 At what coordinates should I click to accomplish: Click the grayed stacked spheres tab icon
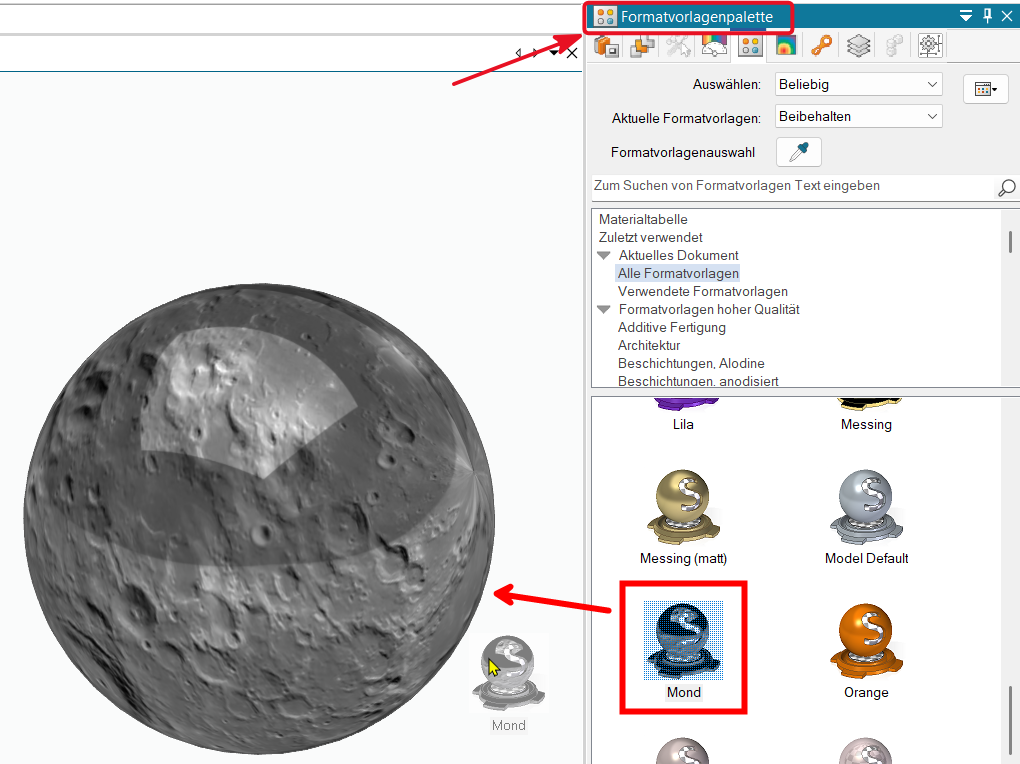pos(894,47)
